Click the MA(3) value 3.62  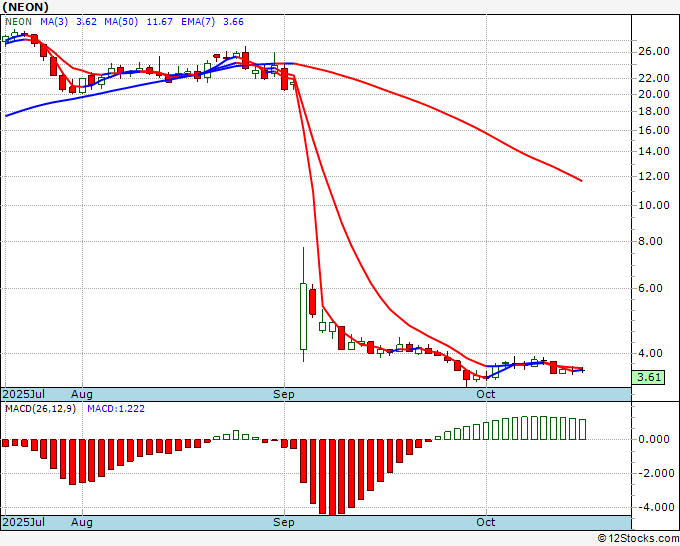point(86,22)
